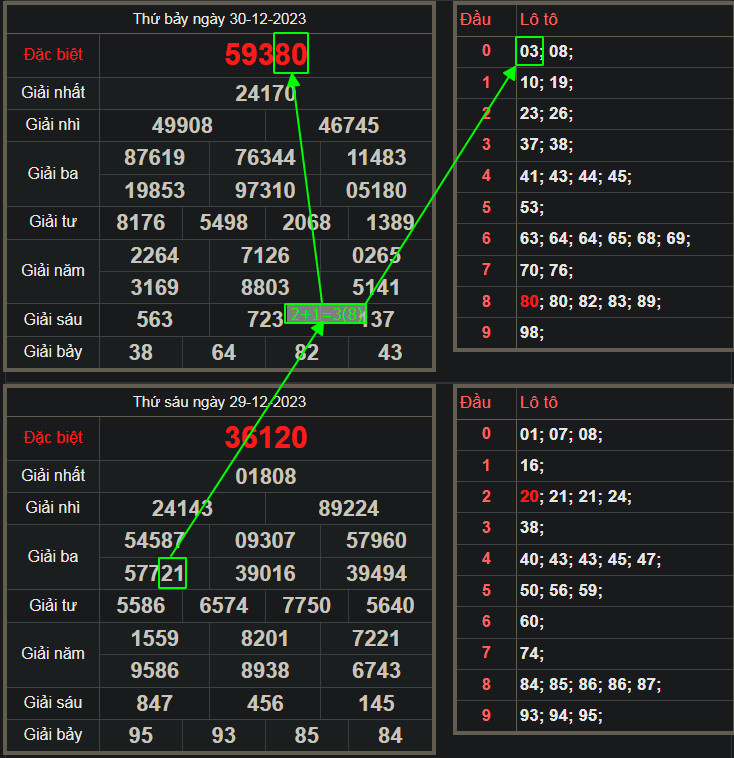Select the date header Thứ bảy ngày 30-12-2023

pyautogui.click(x=220, y=19)
